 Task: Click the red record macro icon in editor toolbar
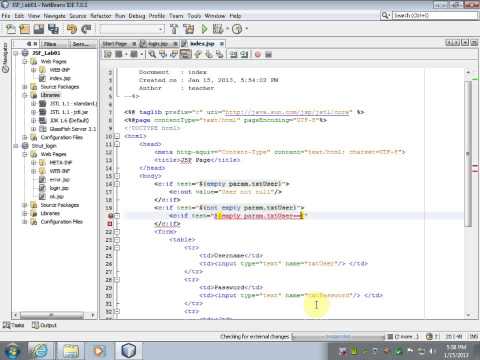click(257, 54)
